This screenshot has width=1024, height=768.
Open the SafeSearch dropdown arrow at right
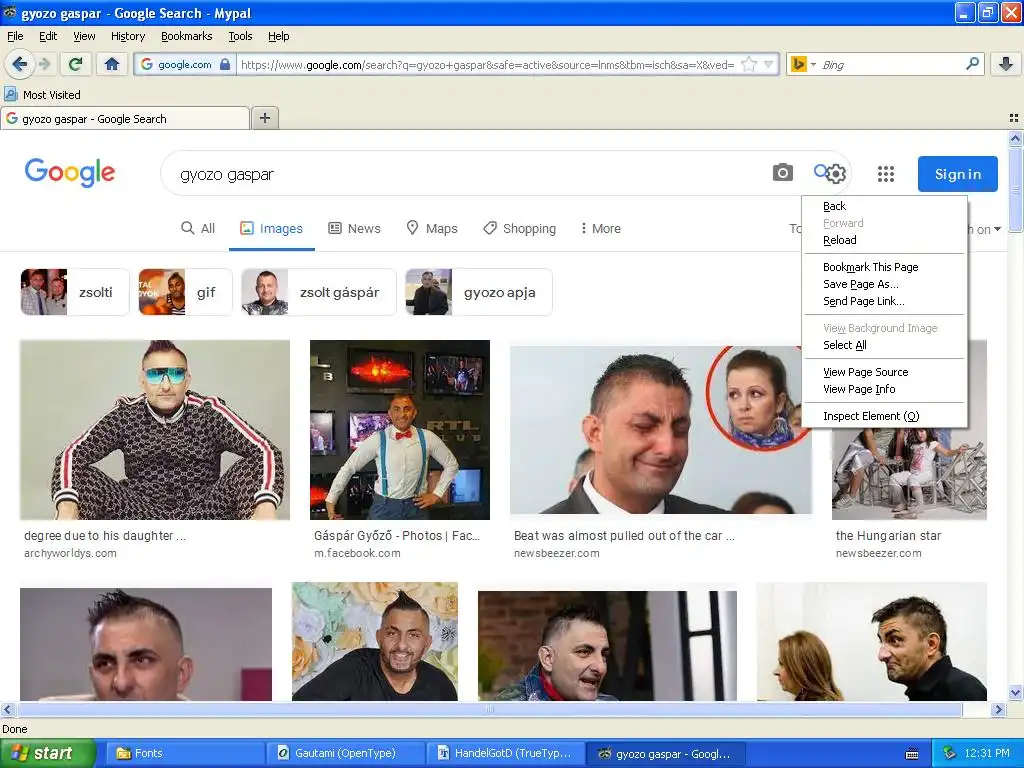pos(997,229)
